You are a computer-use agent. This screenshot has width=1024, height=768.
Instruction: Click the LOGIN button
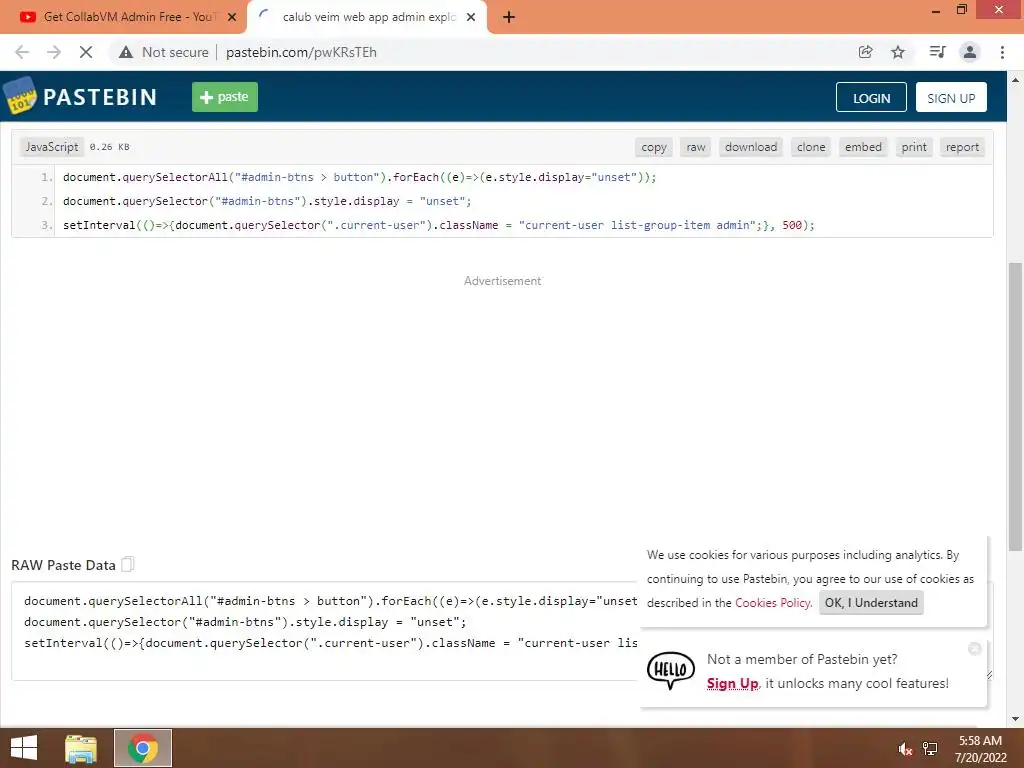[x=871, y=97]
